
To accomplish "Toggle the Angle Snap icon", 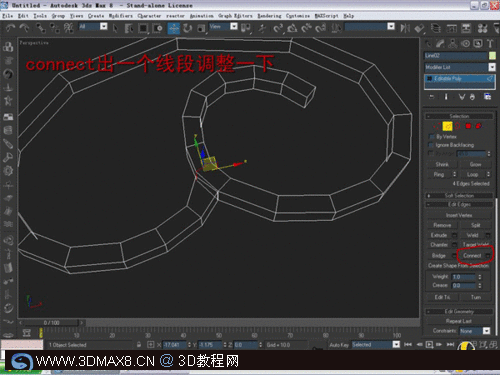I will pos(292,28).
